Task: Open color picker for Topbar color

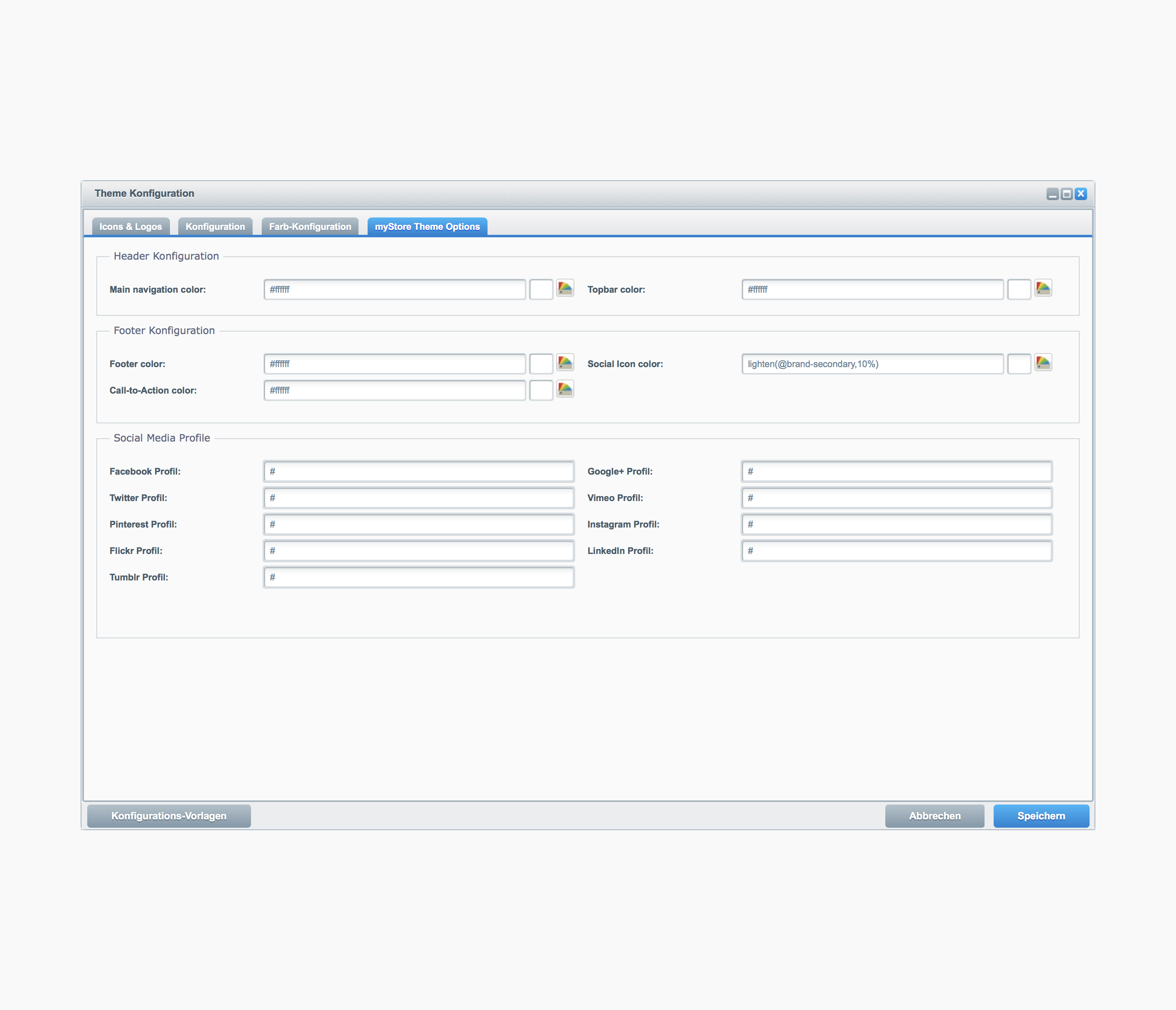Action: click(x=1043, y=288)
